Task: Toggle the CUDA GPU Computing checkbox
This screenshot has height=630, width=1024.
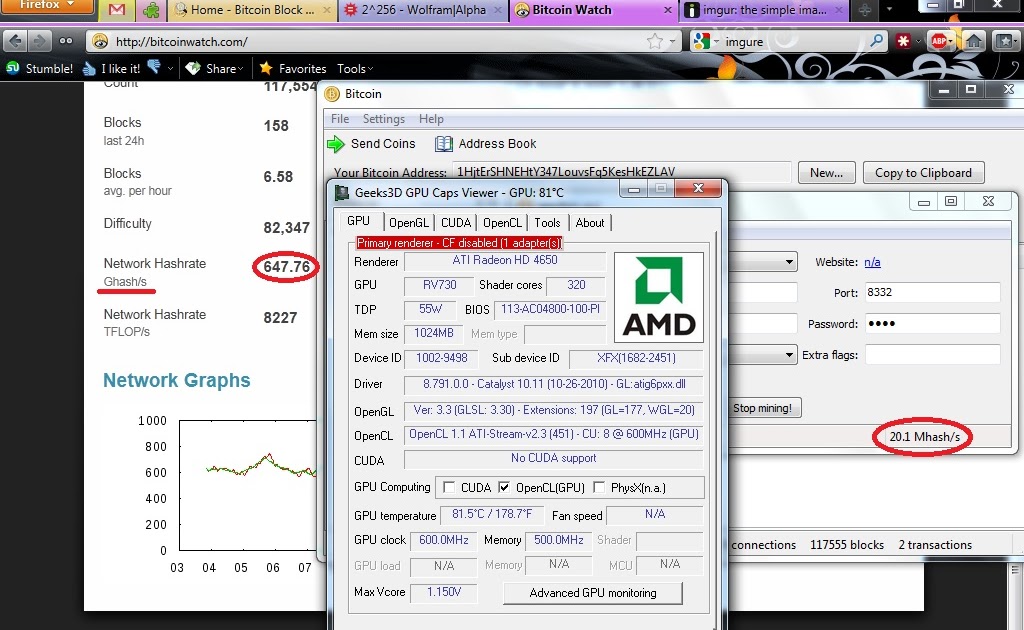Action: coord(449,487)
